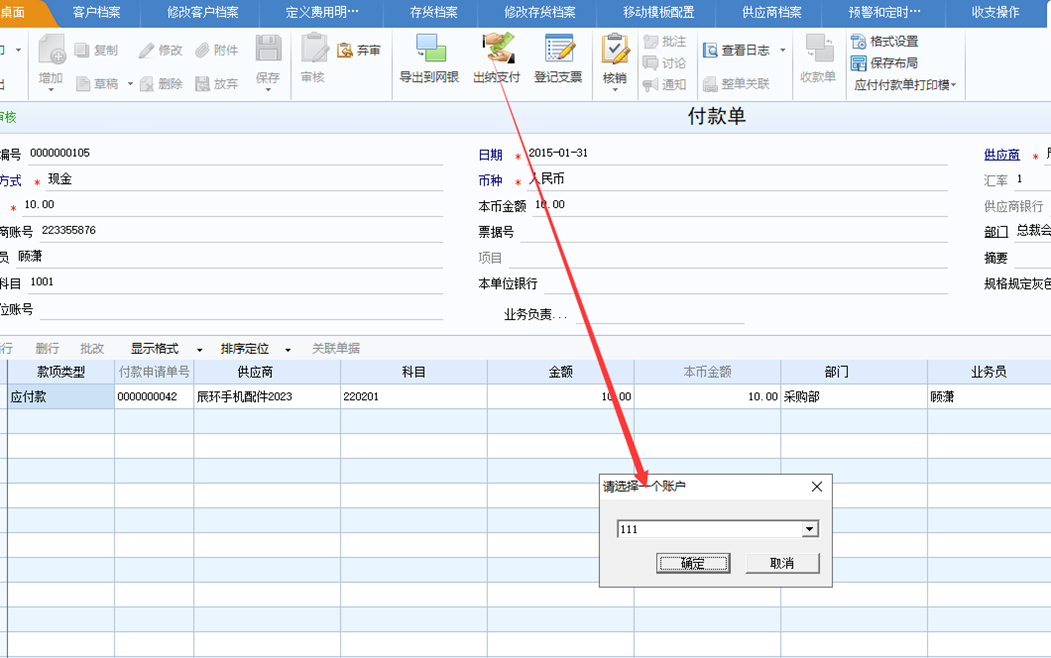
Task: Click the 弃审 unapprove icon
Action: click(x=359, y=50)
